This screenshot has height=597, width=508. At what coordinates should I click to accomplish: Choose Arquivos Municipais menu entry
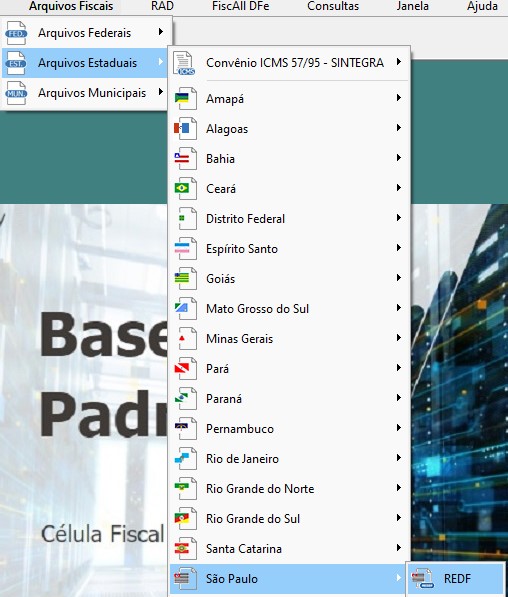[85, 93]
